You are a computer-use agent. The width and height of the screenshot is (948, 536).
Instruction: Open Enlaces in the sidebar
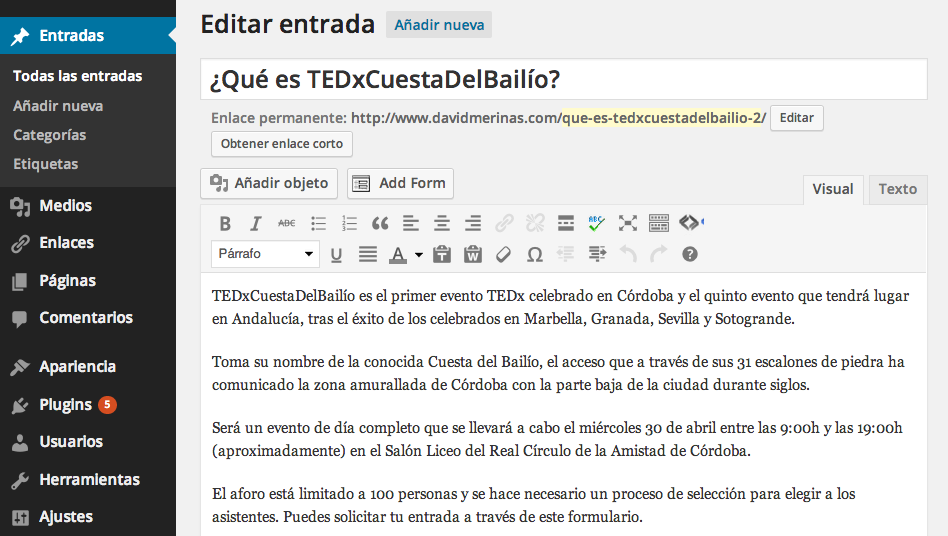[x=88, y=243]
